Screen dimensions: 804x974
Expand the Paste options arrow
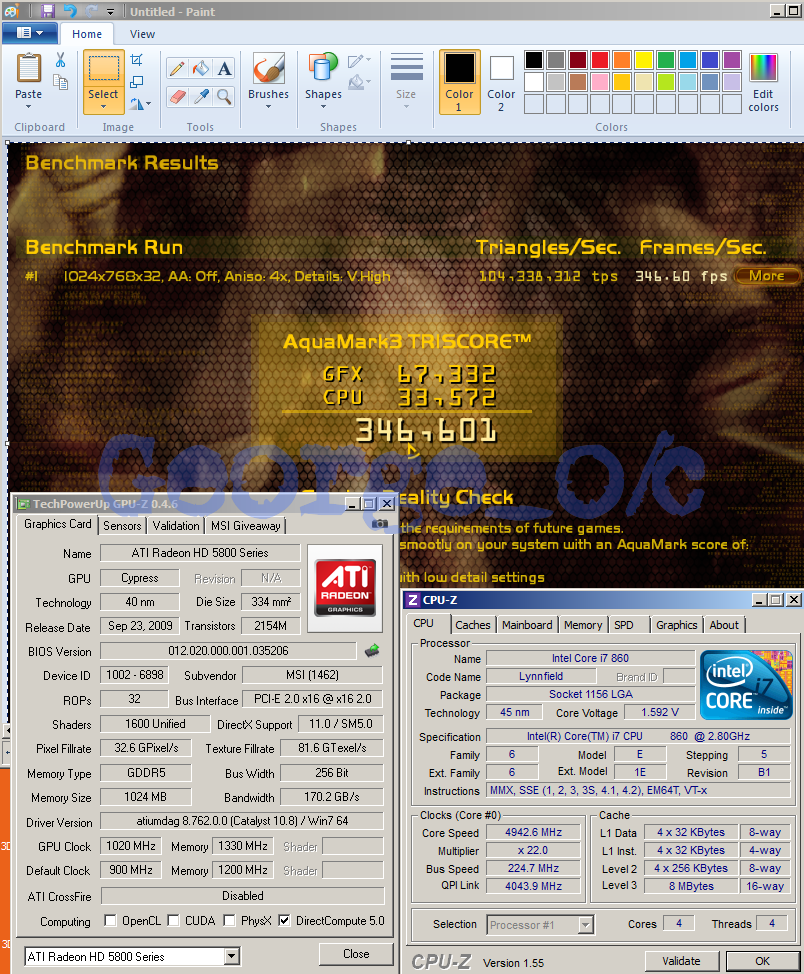pos(29,107)
